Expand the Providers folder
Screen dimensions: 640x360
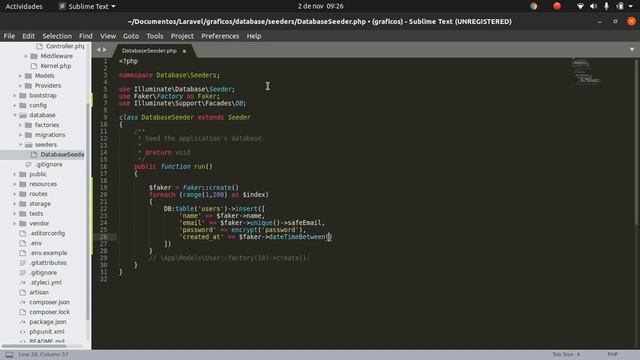click(x=20, y=85)
